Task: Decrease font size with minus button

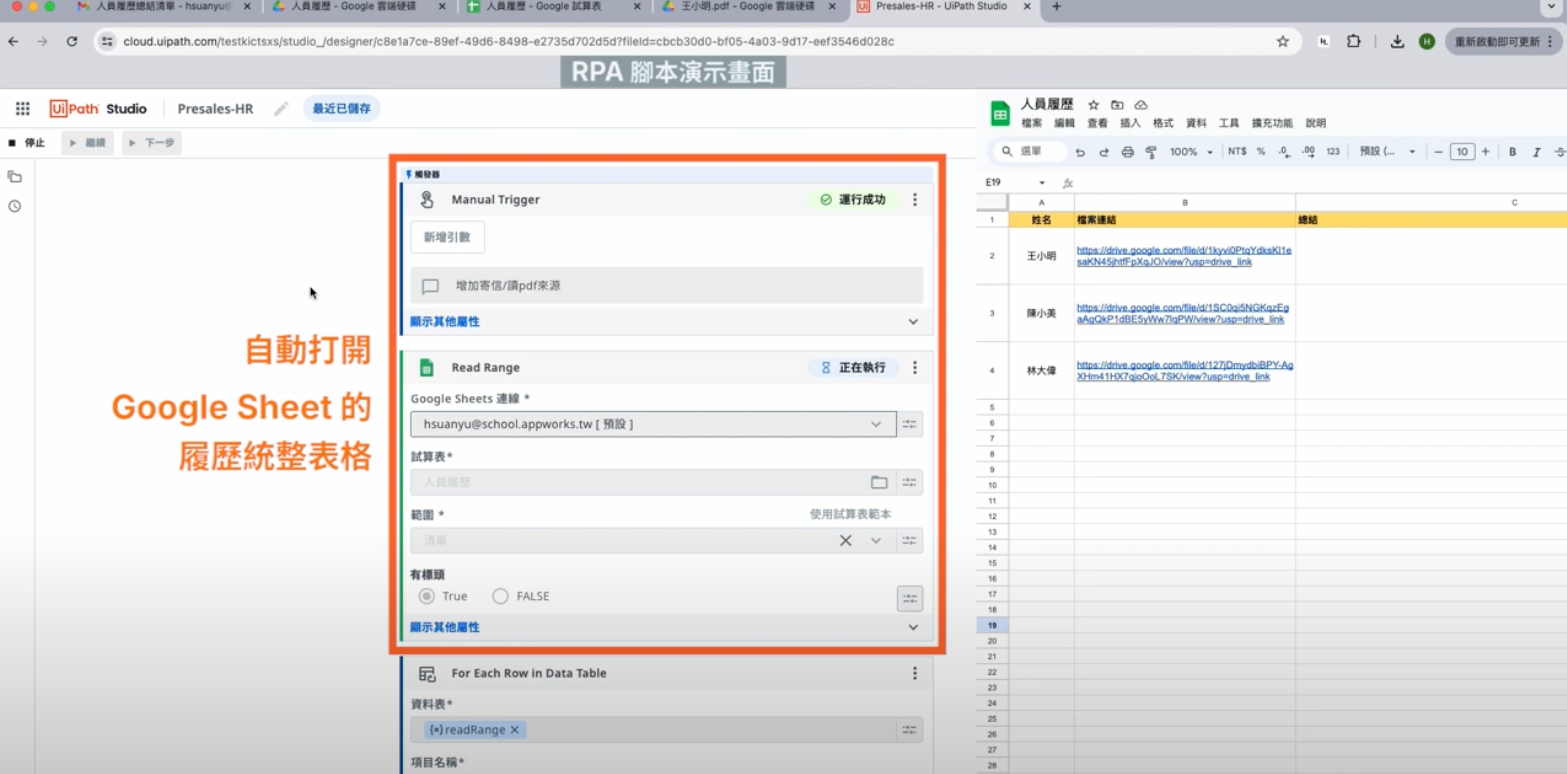Action: click(1438, 152)
